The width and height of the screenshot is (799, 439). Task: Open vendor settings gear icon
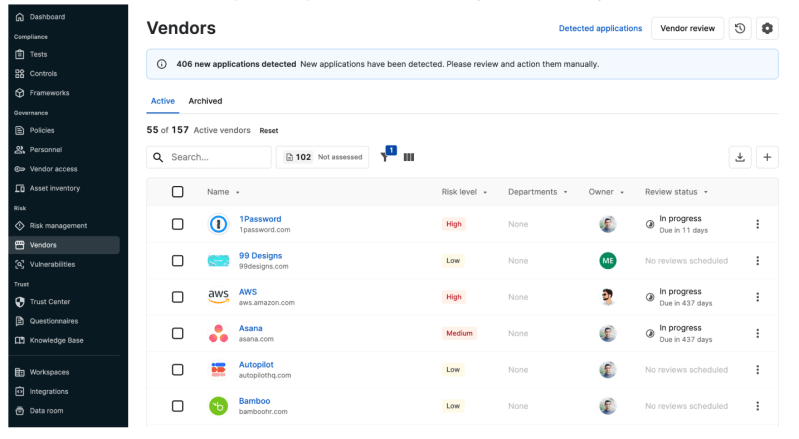[767, 29]
